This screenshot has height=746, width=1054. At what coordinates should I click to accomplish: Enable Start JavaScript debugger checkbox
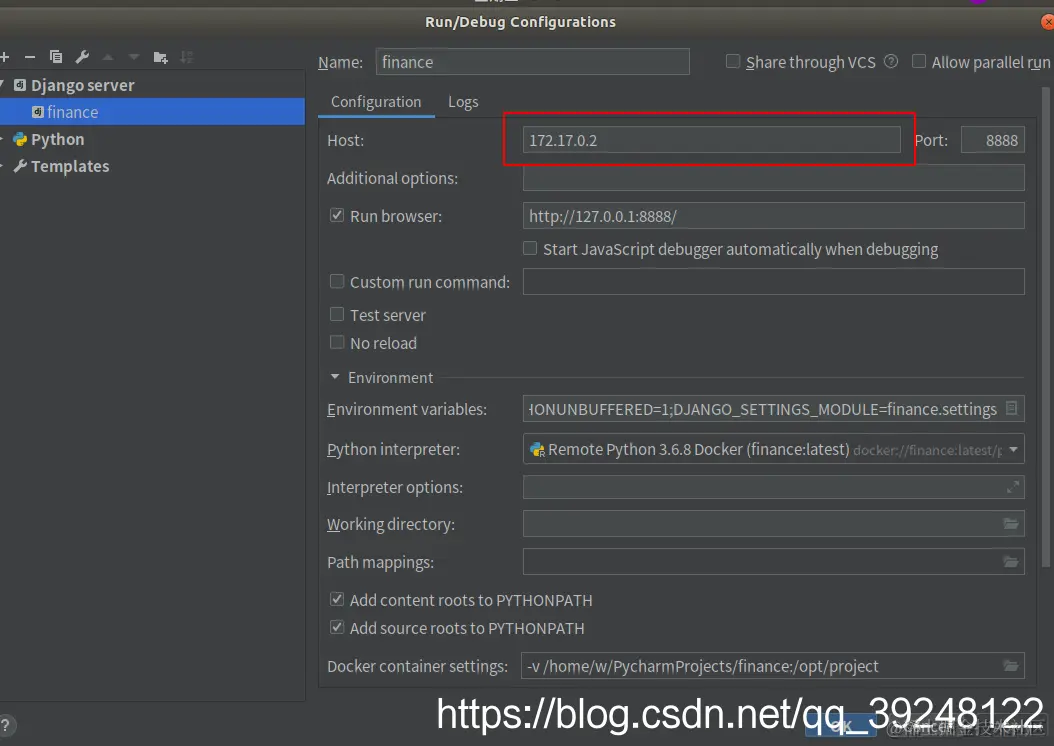[x=530, y=249]
